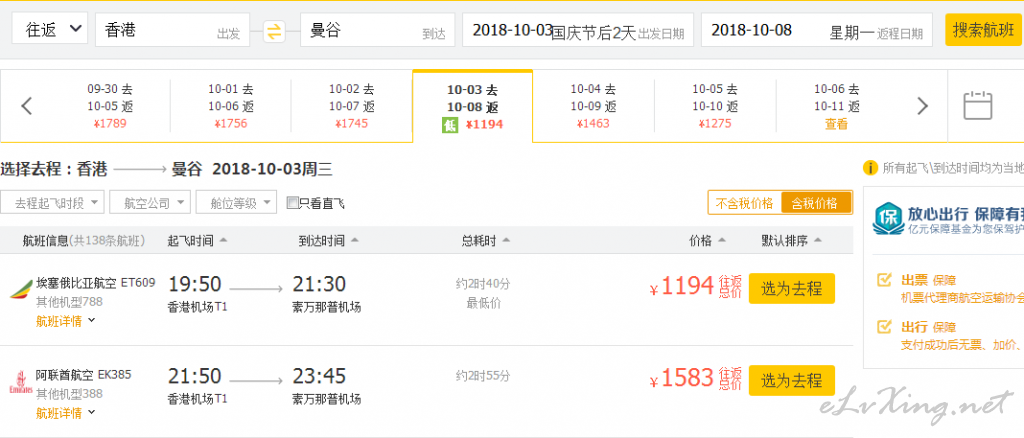Show earlier dates with left arrow

point(27,106)
